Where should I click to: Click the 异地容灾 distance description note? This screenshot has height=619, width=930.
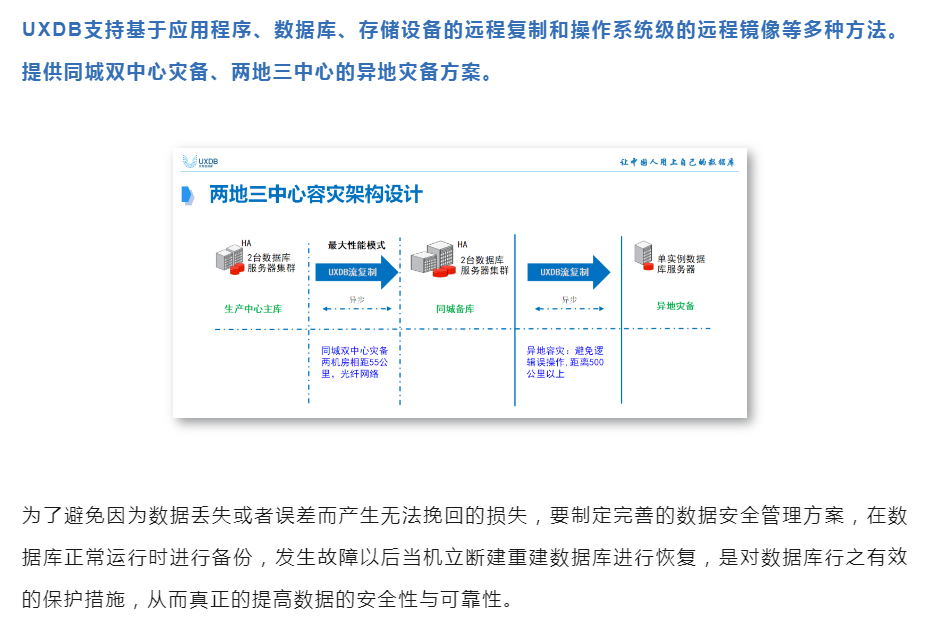point(566,362)
